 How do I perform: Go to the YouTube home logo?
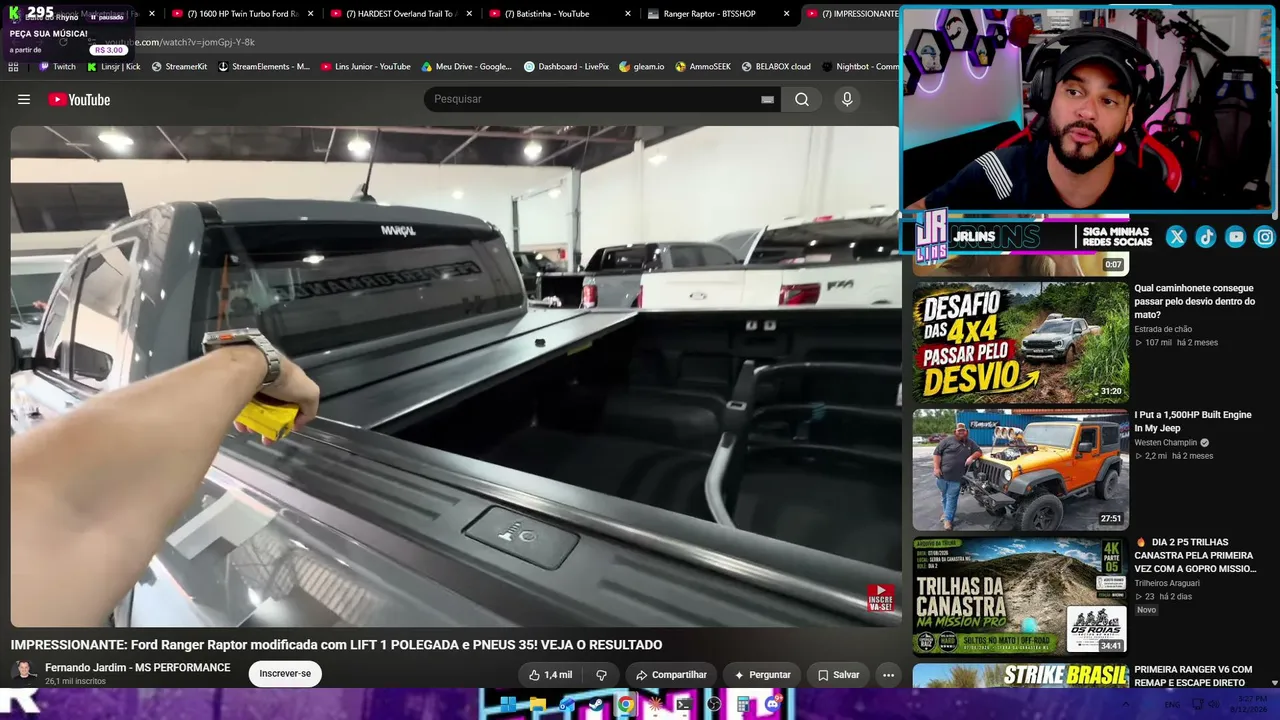coord(79,99)
